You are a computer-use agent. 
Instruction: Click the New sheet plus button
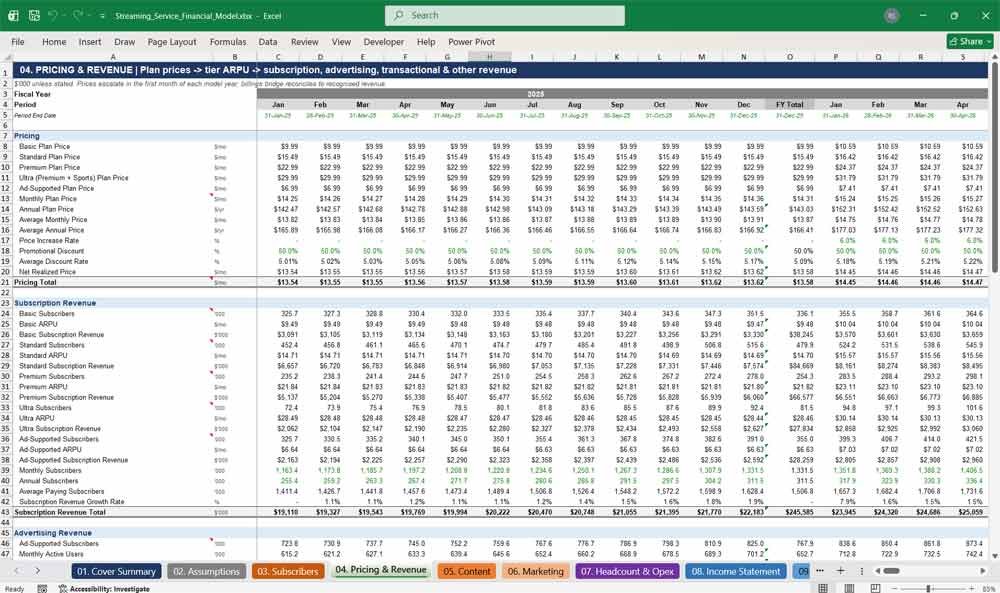tap(841, 571)
